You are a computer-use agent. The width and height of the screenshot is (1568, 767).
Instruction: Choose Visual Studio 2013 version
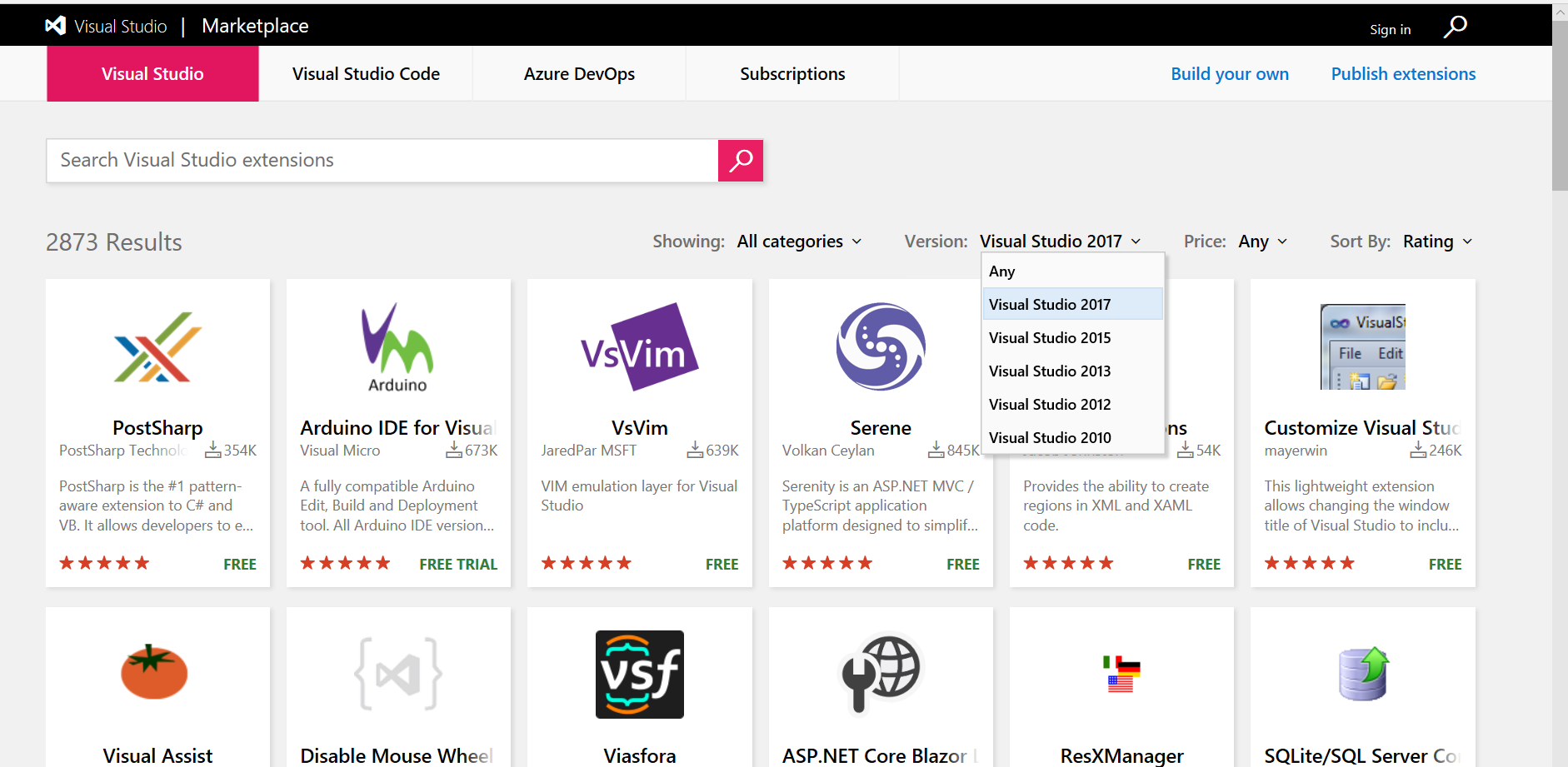click(x=1073, y=371)
